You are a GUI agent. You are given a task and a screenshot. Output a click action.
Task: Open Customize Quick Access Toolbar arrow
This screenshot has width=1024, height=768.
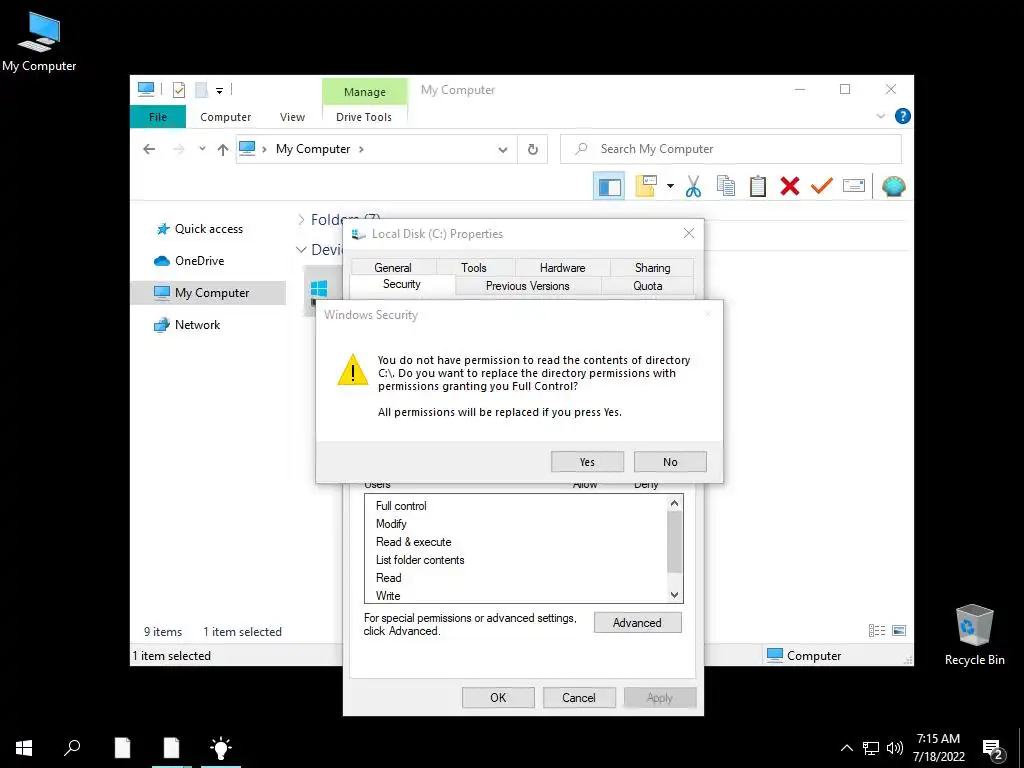point(219,91)
